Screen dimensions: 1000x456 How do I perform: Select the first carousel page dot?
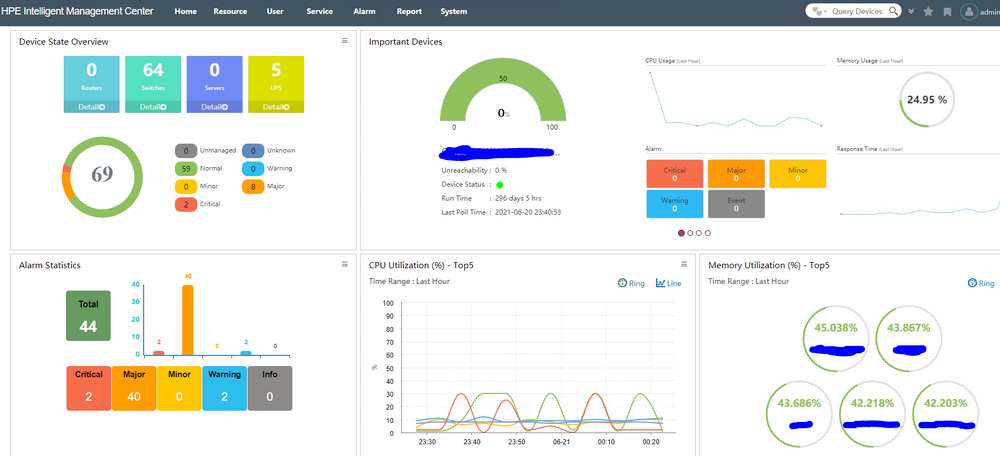point(681,233)
